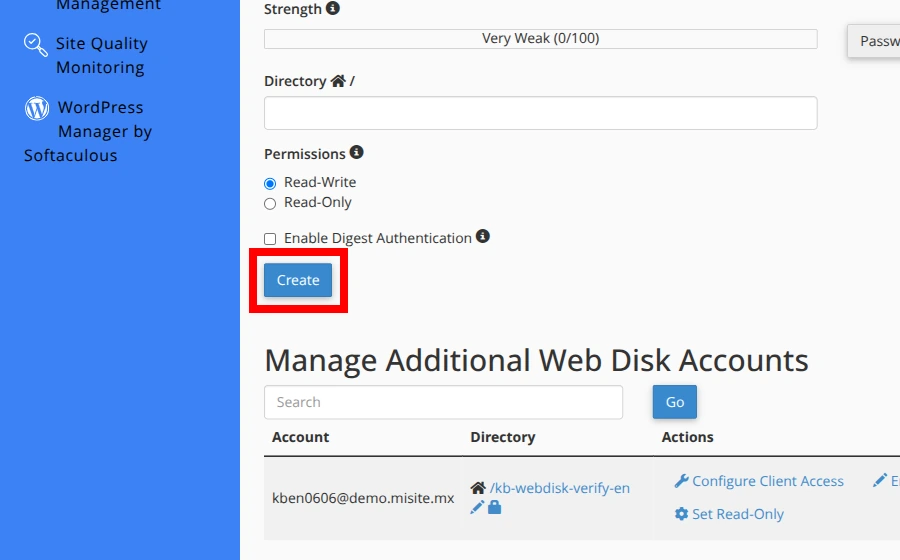Click Set Read-Only link
Viewport: 900px width, 560px height.
(738, 514)
